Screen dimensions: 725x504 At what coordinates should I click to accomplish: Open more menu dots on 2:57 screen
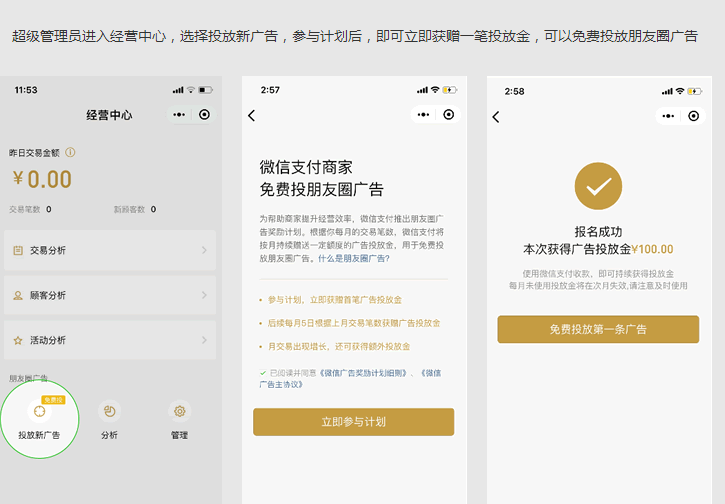(423, 115)
